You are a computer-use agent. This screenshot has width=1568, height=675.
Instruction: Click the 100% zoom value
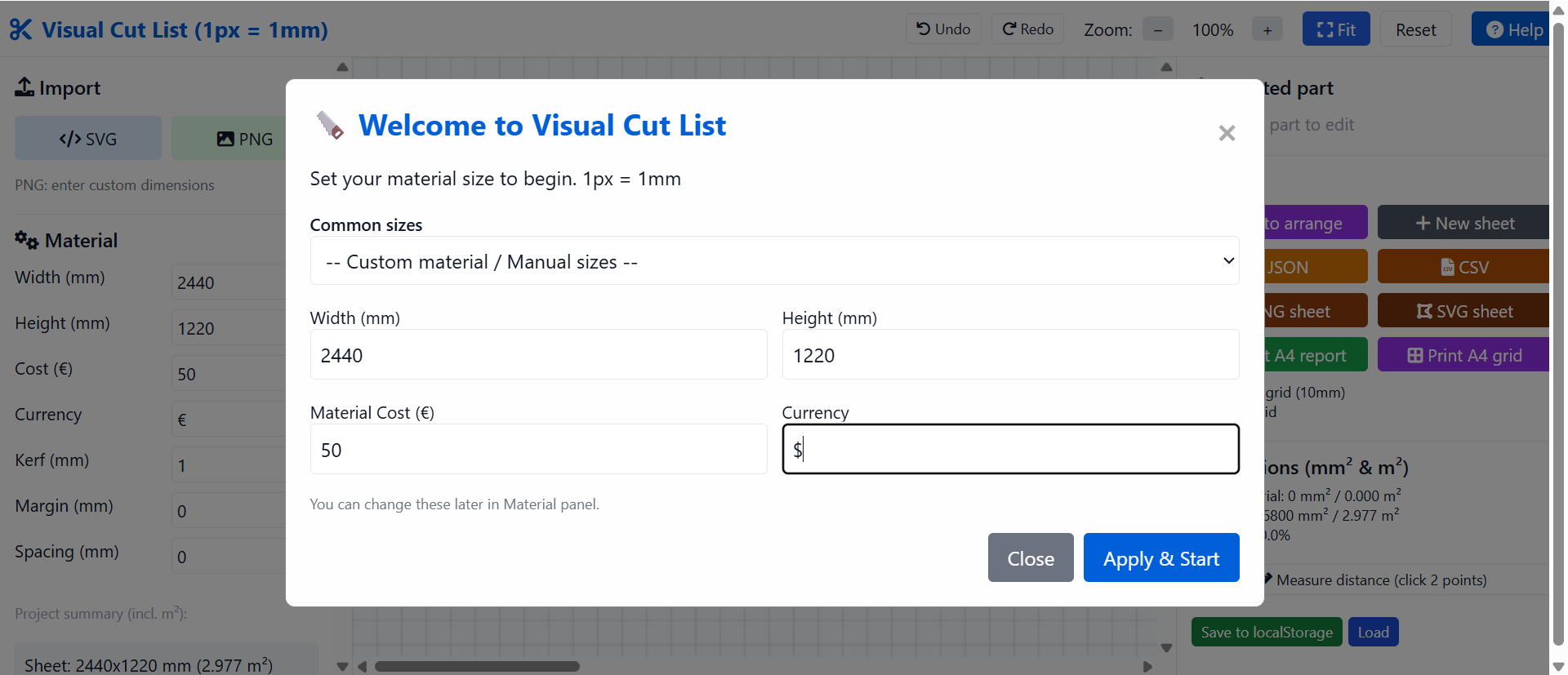pos(1212,30)
